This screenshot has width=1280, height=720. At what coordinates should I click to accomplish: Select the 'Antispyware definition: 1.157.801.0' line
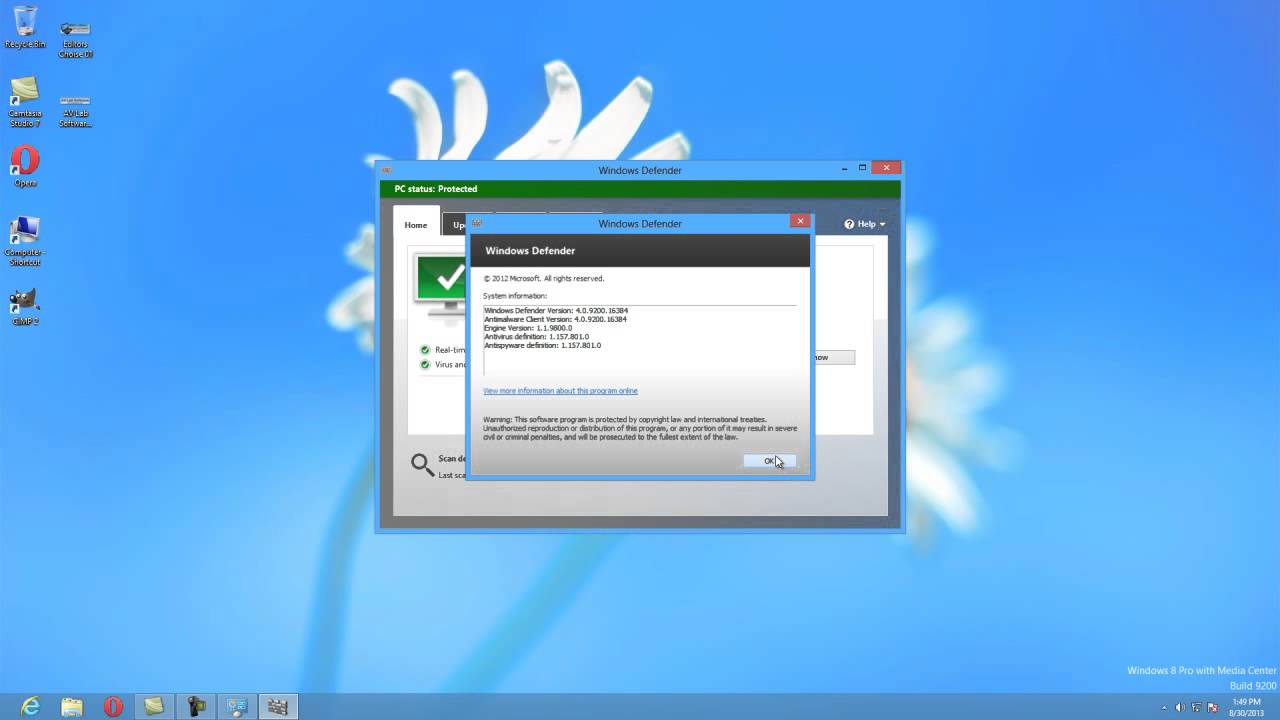pyautogui.click(x=542, y=345)
